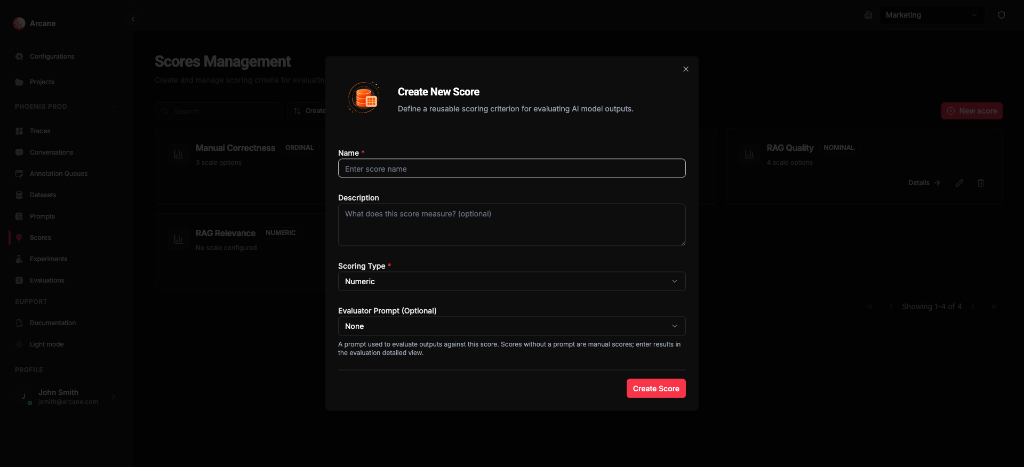This screenshot has height=467, width=1024.
Task: Go to first page of scores
Action: pos(870,306)
